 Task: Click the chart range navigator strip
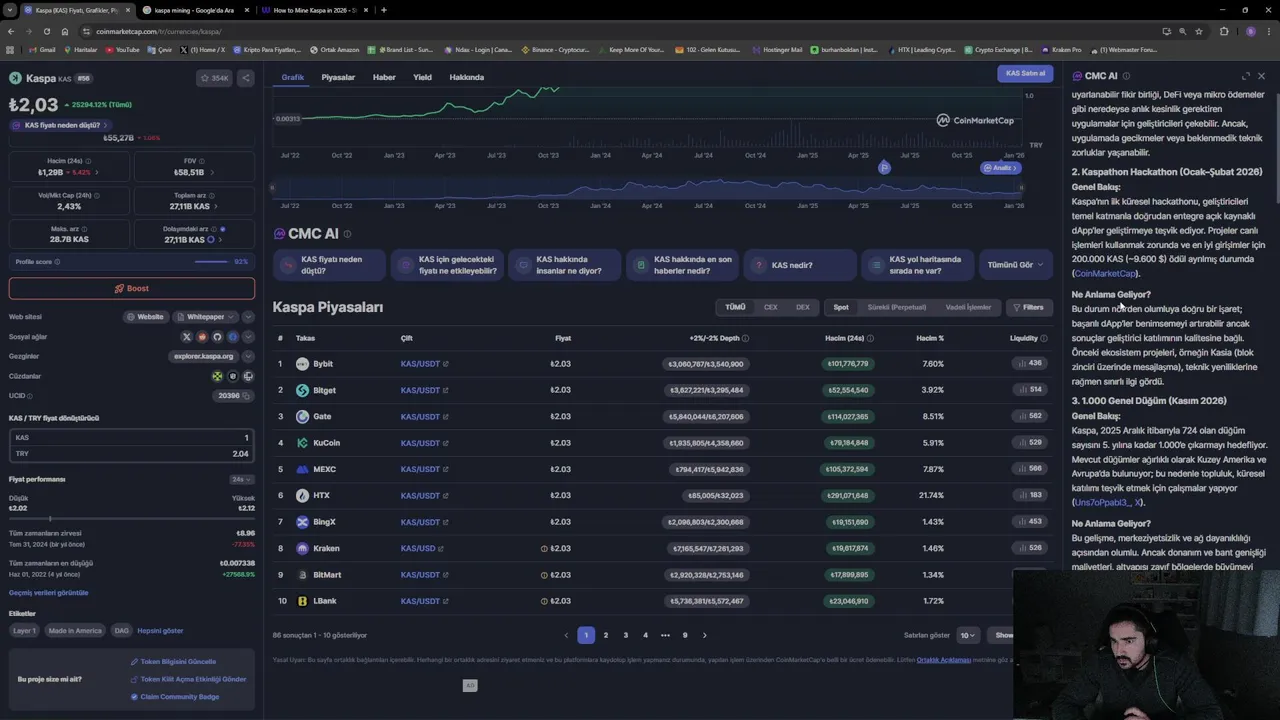click(645, 187)
